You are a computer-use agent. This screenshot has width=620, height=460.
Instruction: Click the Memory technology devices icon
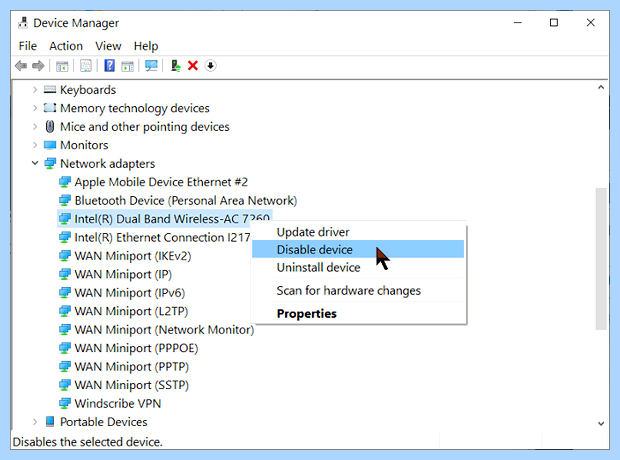coord(50,108)
